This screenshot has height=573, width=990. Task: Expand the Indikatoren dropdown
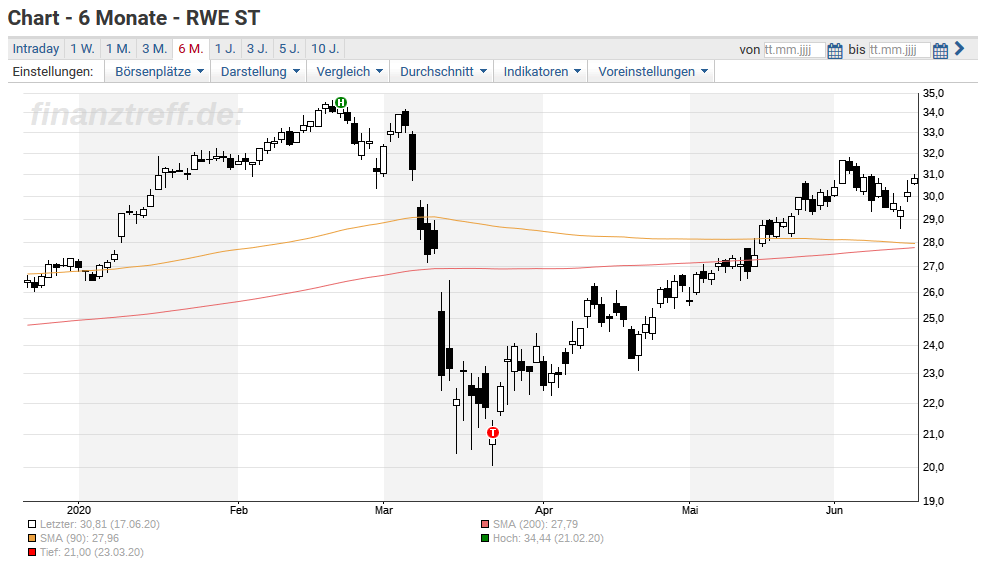(541, 71)
